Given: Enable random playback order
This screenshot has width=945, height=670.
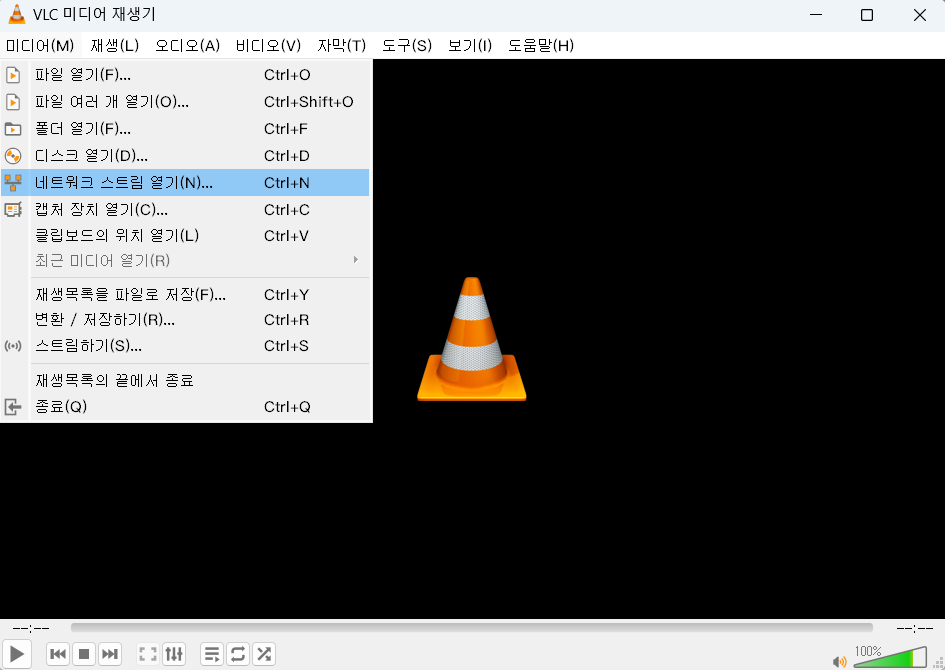Looking at the screenshot, I should (264, 654).
